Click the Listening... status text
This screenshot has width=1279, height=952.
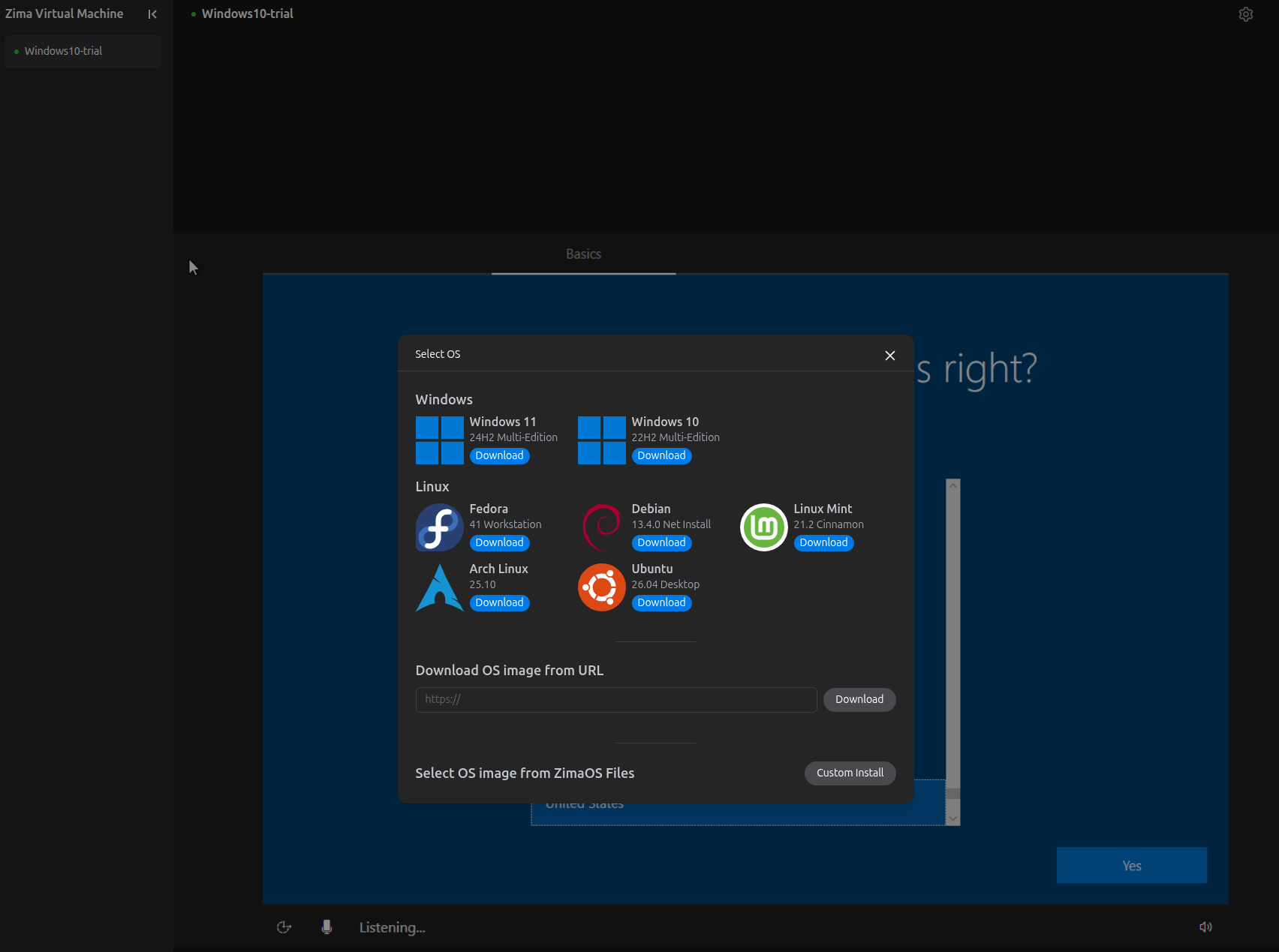393,928
